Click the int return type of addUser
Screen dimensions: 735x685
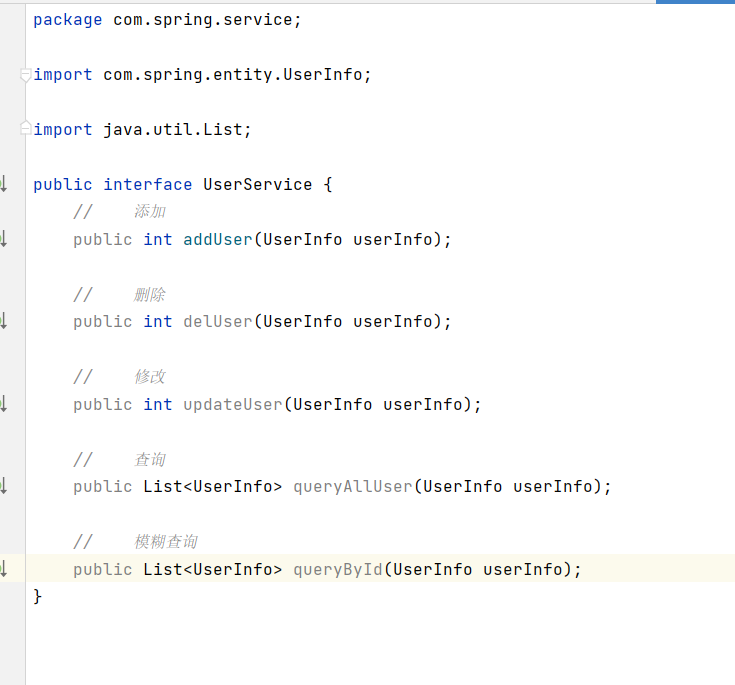click(x=158, y=239)
